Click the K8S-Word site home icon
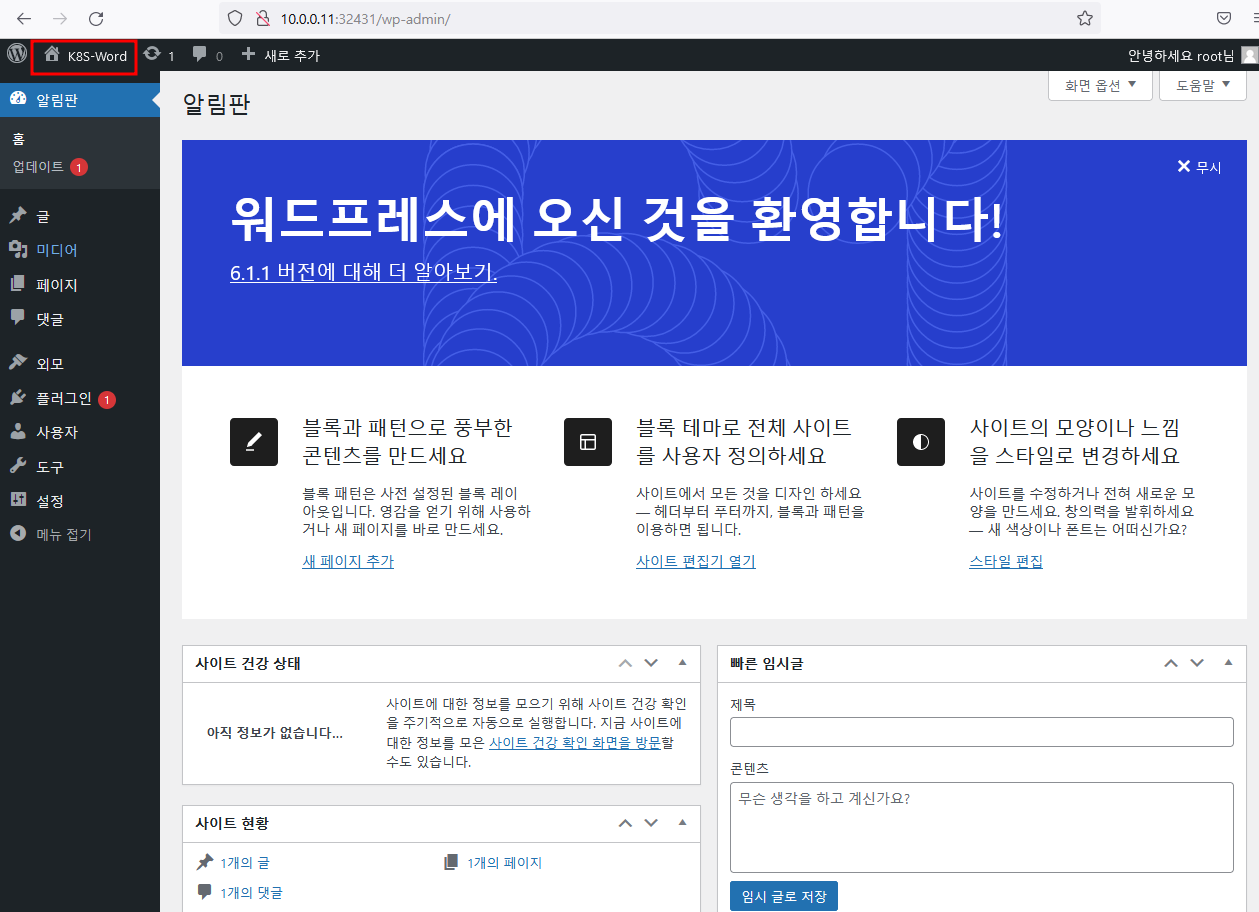The height and width of the screenshot is (912, 1259). [x=52, y=54]
